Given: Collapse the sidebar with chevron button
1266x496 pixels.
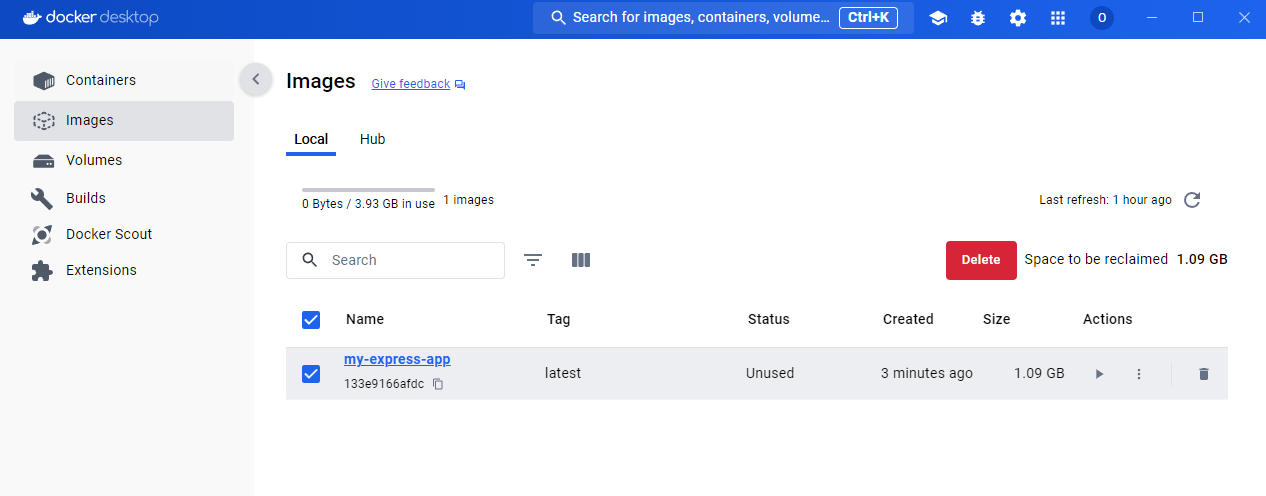Looking at the screenshot, I should coord(256,79).
